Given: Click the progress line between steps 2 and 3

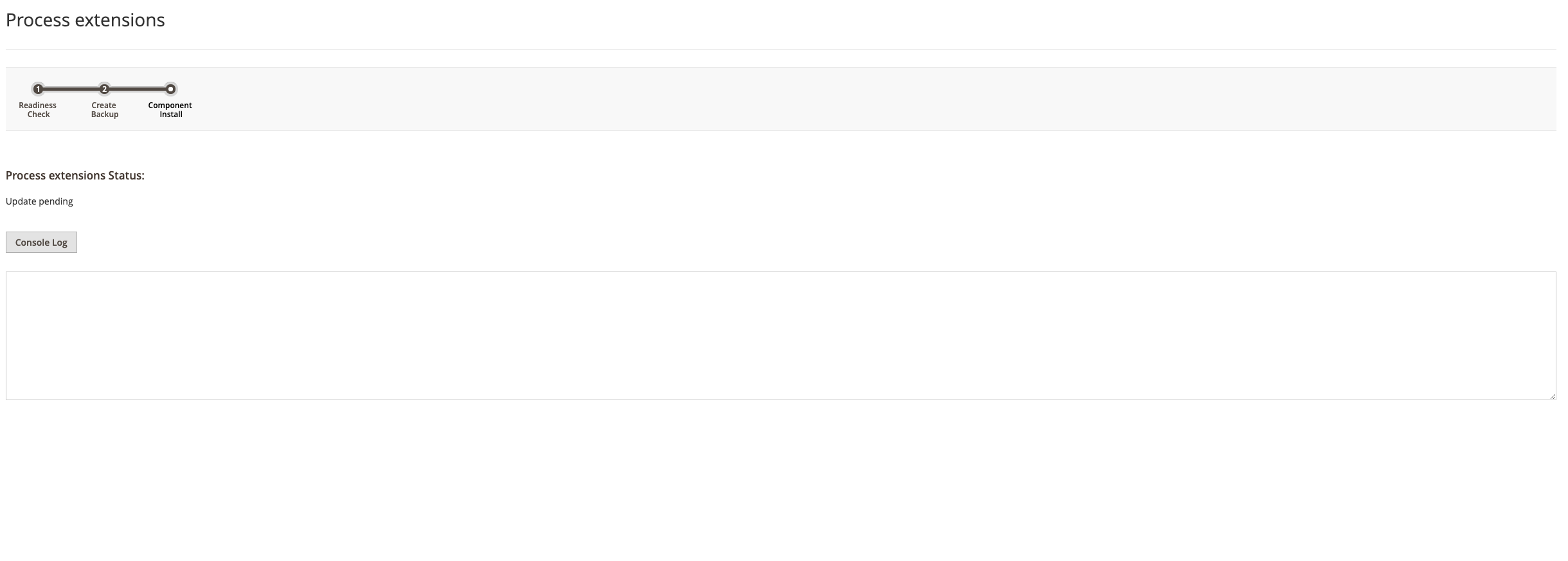Looking at the screenshot, I should point(138,89).
